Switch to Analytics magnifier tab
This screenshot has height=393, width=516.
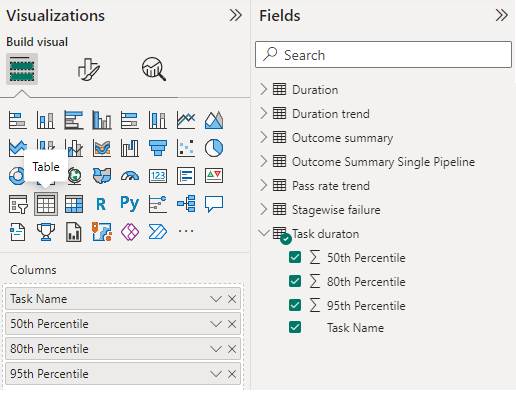154,69
